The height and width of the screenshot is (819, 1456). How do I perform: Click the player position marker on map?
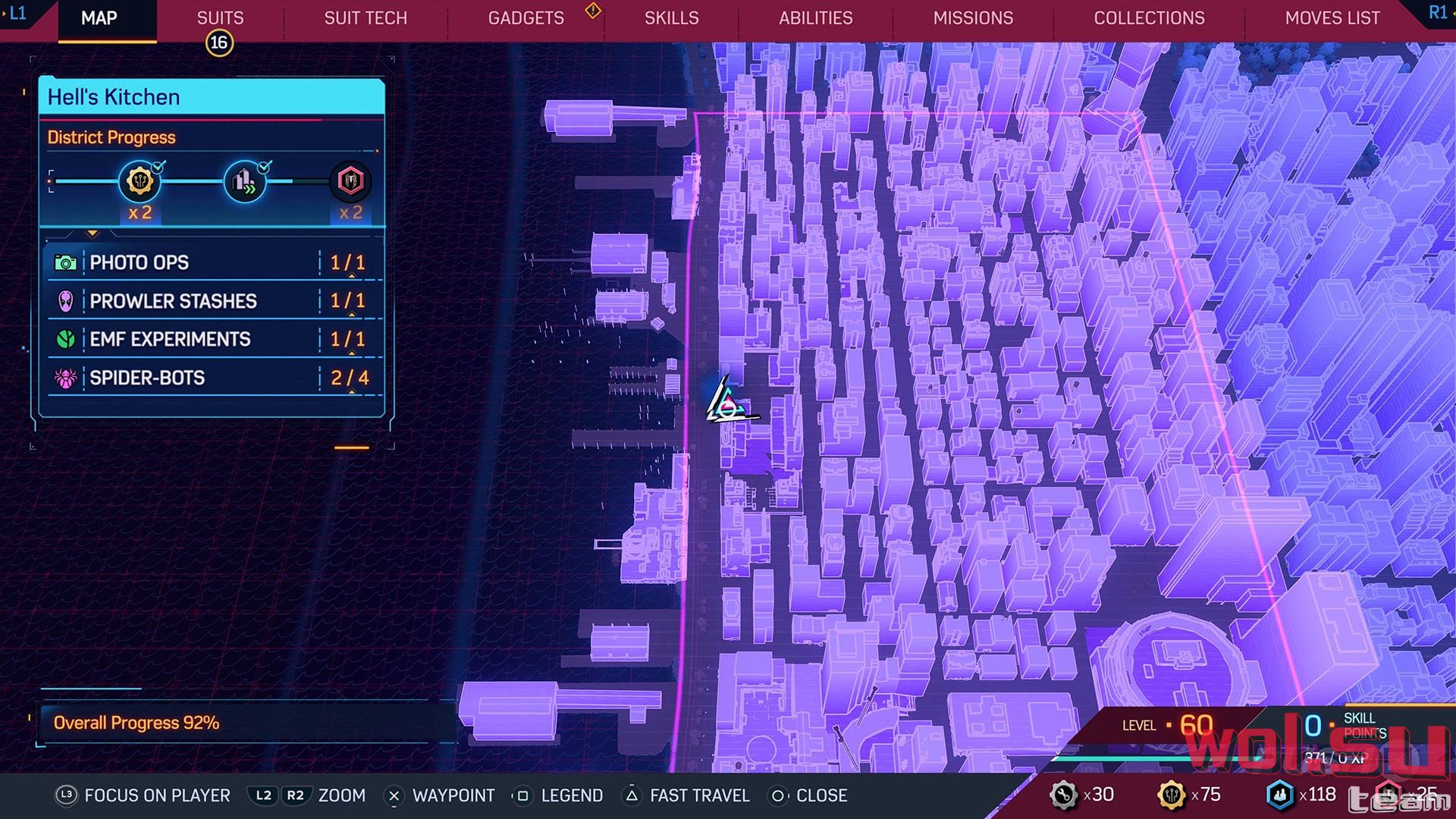728,402
